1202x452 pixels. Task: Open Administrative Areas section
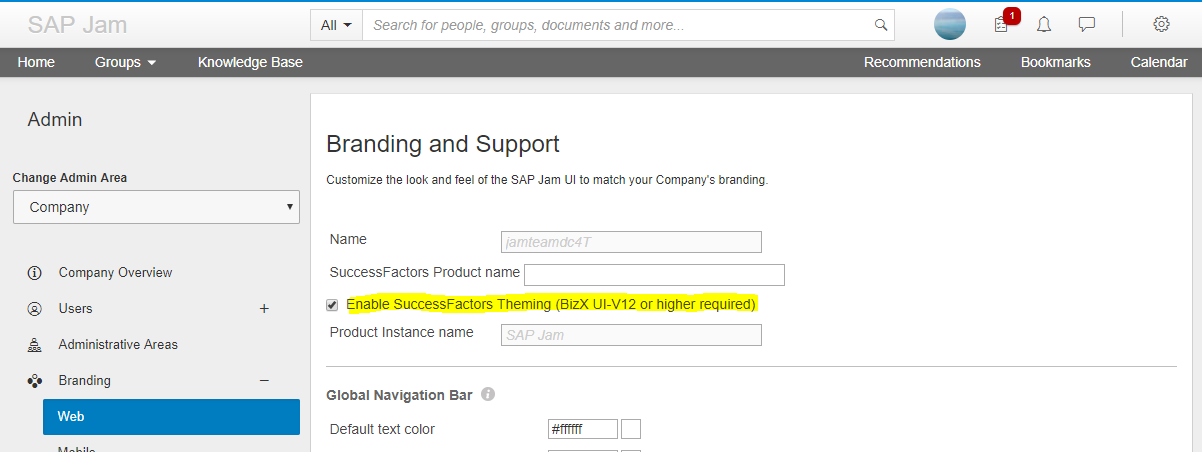point(118,345)
